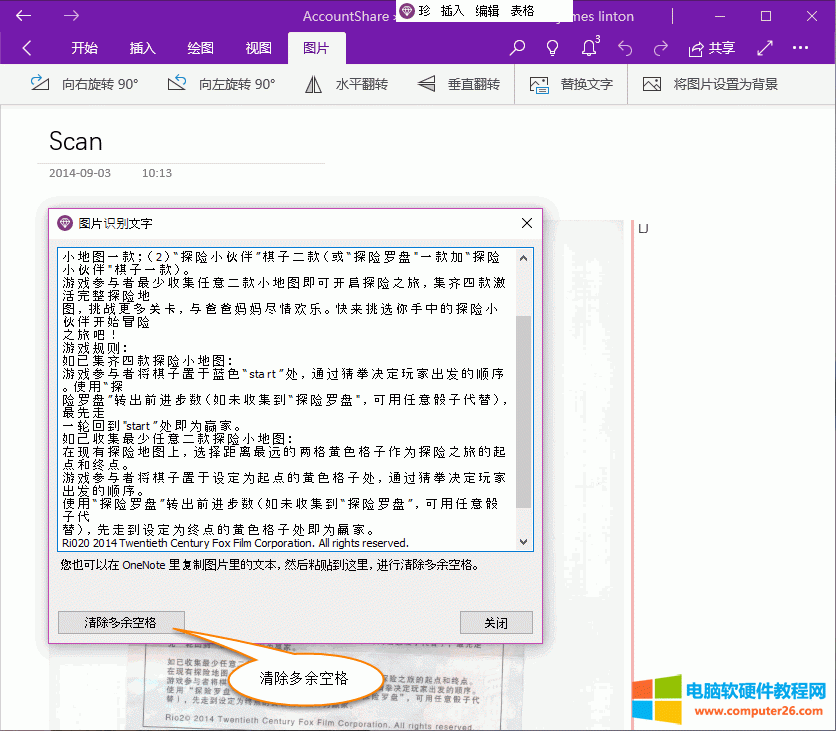This screenshot has height=731, width=836.
Task: Open the lightbulb Tell Me assistant
Action: [x=553, y=47]
